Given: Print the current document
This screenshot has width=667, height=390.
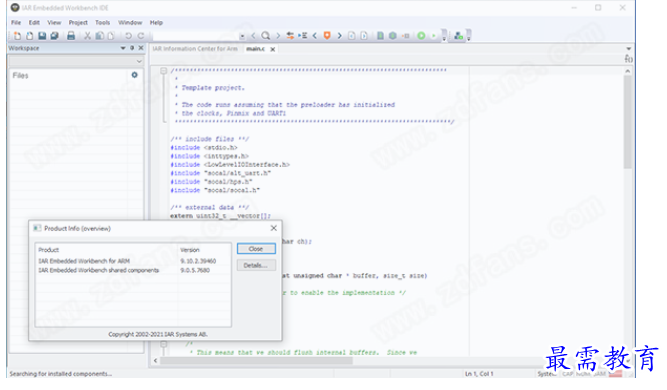Looking at the screenshot, I should click(71, 36).
